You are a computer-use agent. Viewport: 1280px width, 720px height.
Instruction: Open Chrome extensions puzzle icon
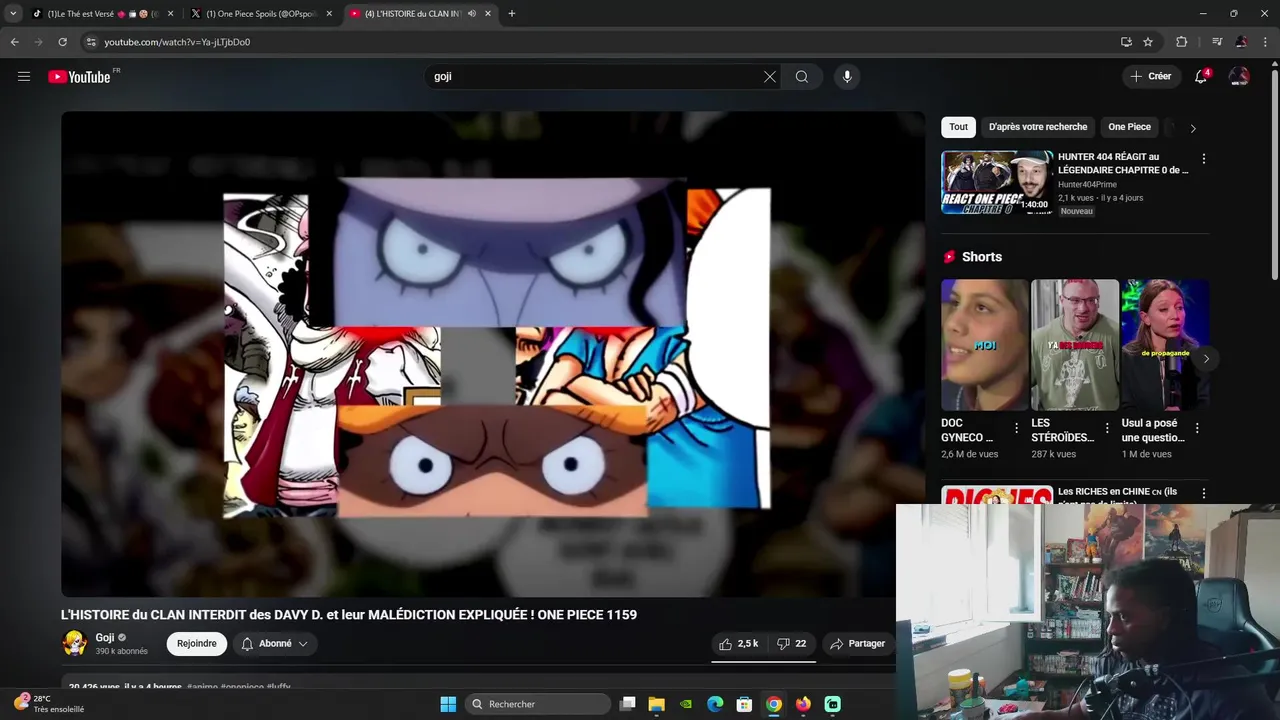pyautogui.click(x=1181, y=42)
